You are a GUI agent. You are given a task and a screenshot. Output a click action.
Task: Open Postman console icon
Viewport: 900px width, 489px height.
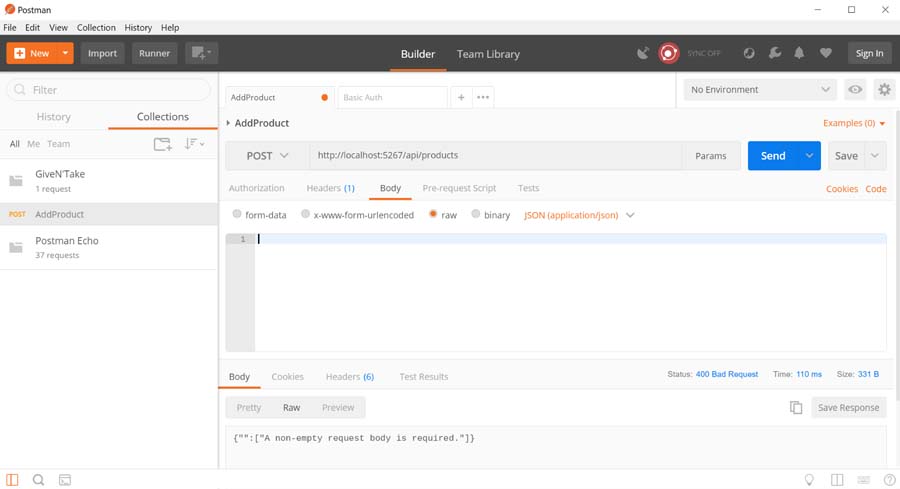point(65,480)
